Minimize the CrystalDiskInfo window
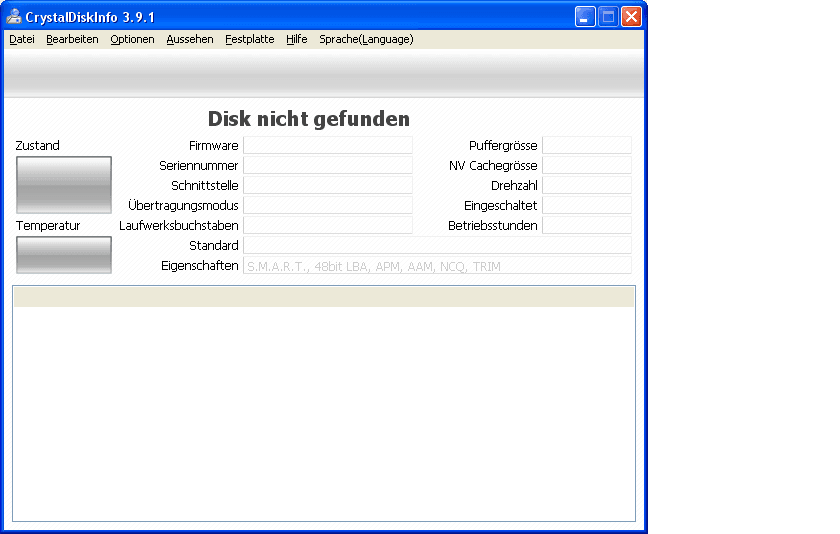This screenshot has width=840, height=534. [x=585, y=17]
